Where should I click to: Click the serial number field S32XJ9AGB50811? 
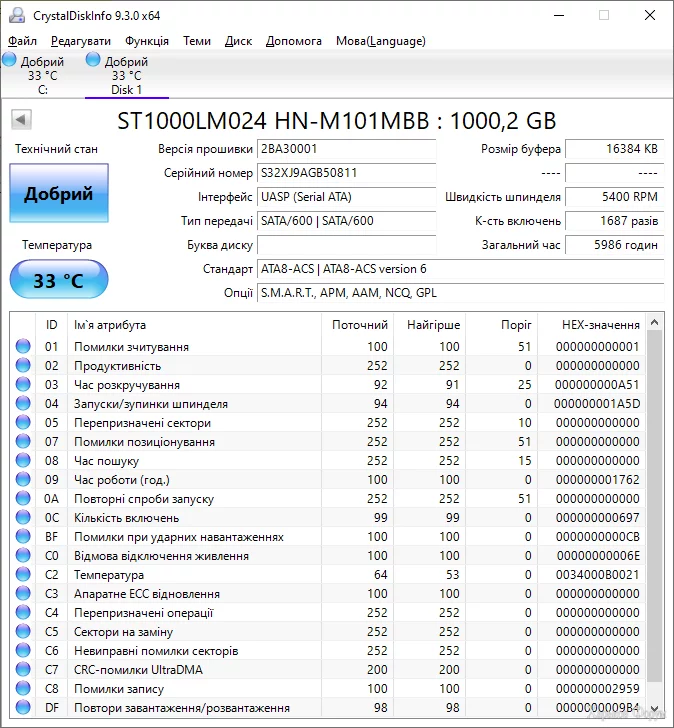point(347,173)
